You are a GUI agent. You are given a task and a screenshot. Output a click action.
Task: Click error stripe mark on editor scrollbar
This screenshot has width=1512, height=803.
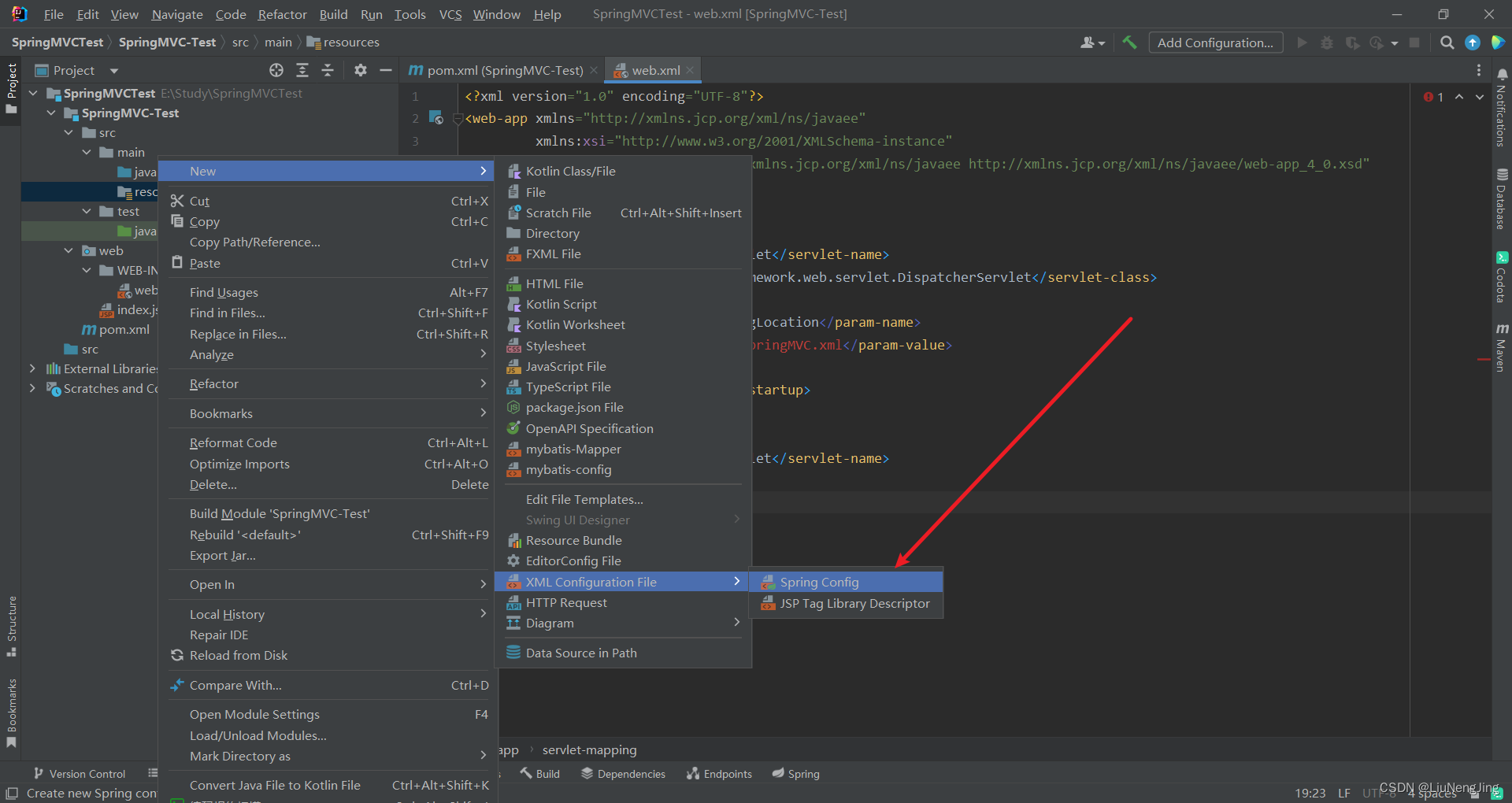(1484, 359)
